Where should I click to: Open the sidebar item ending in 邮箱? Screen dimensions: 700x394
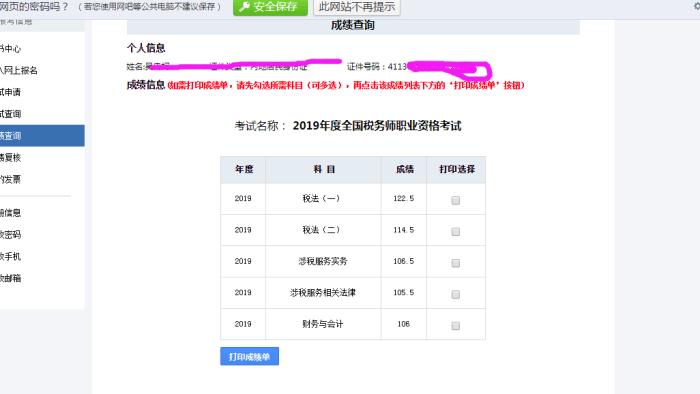[x=11, y=278]
